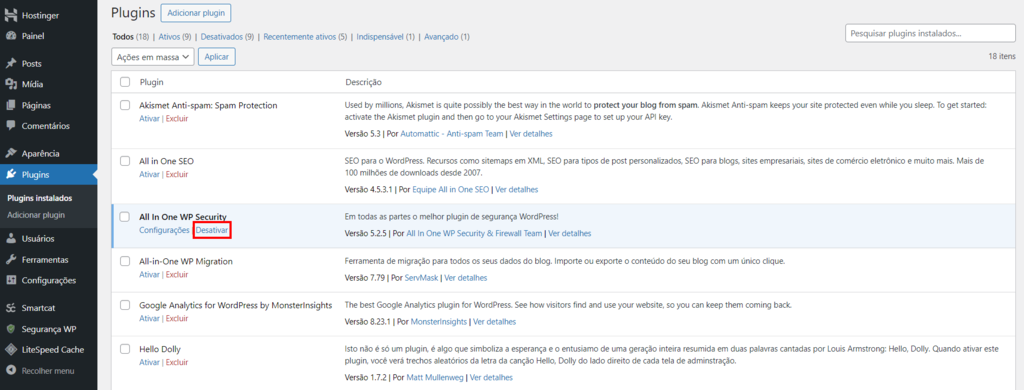
Task: Activate the Akismet Anti-spam plugin
Action: click(150, 119)
